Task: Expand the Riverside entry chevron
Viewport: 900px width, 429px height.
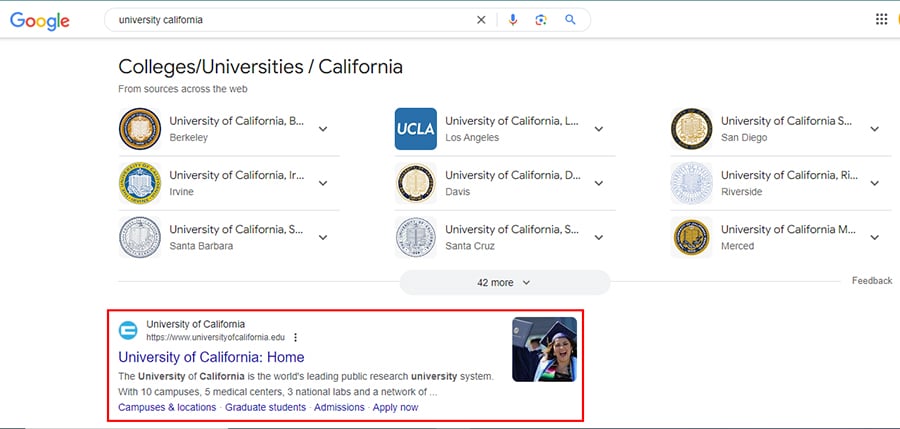Action: (x=874, y=183)
